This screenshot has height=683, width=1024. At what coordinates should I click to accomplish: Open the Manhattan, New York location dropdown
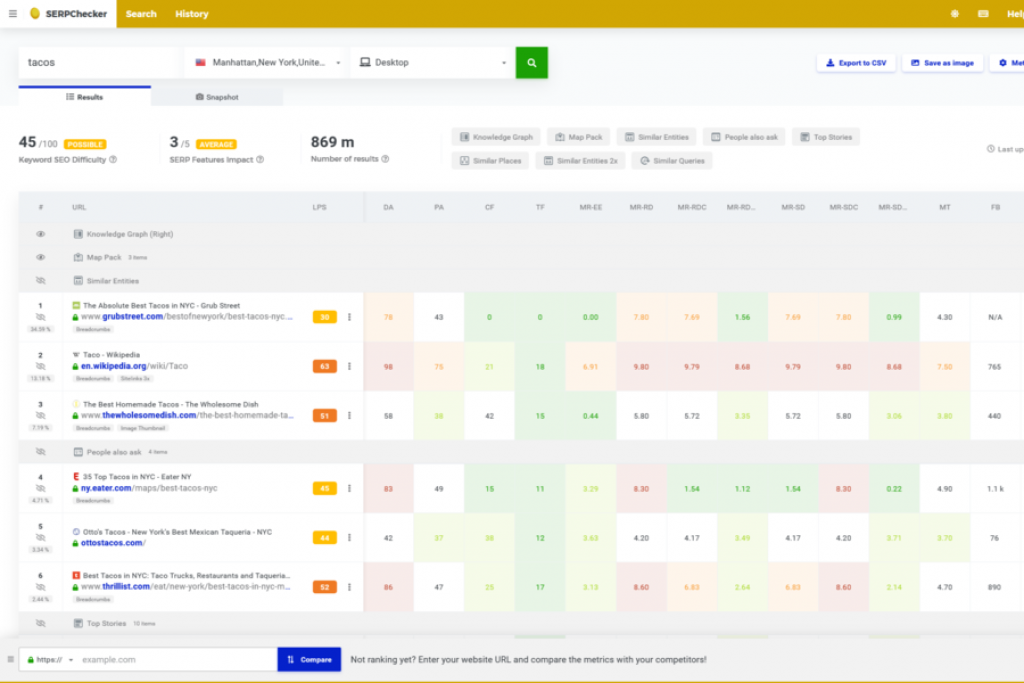(267, 63)
